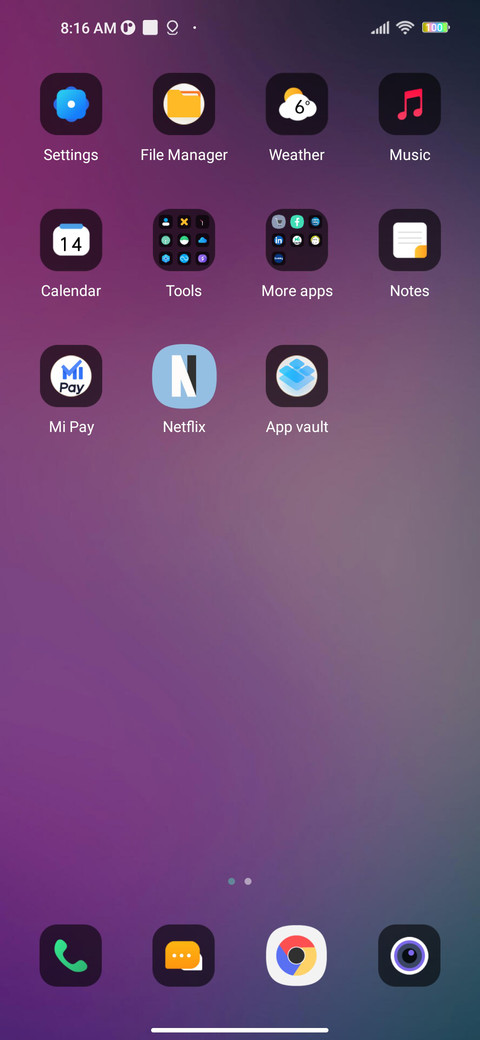The image size is (480, 1040).
Task: Tap the bottom navigation gesture bar
Action: 240,1030
